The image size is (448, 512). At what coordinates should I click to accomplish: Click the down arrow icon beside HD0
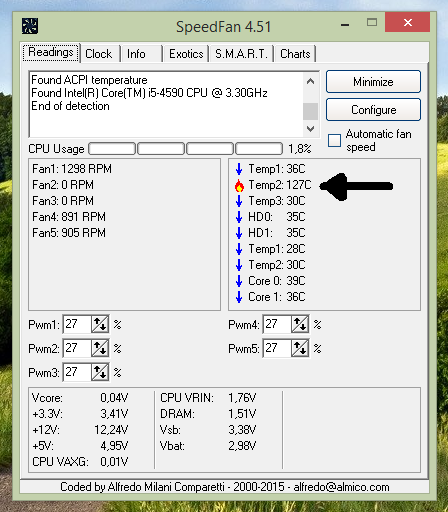pos(239,217)
